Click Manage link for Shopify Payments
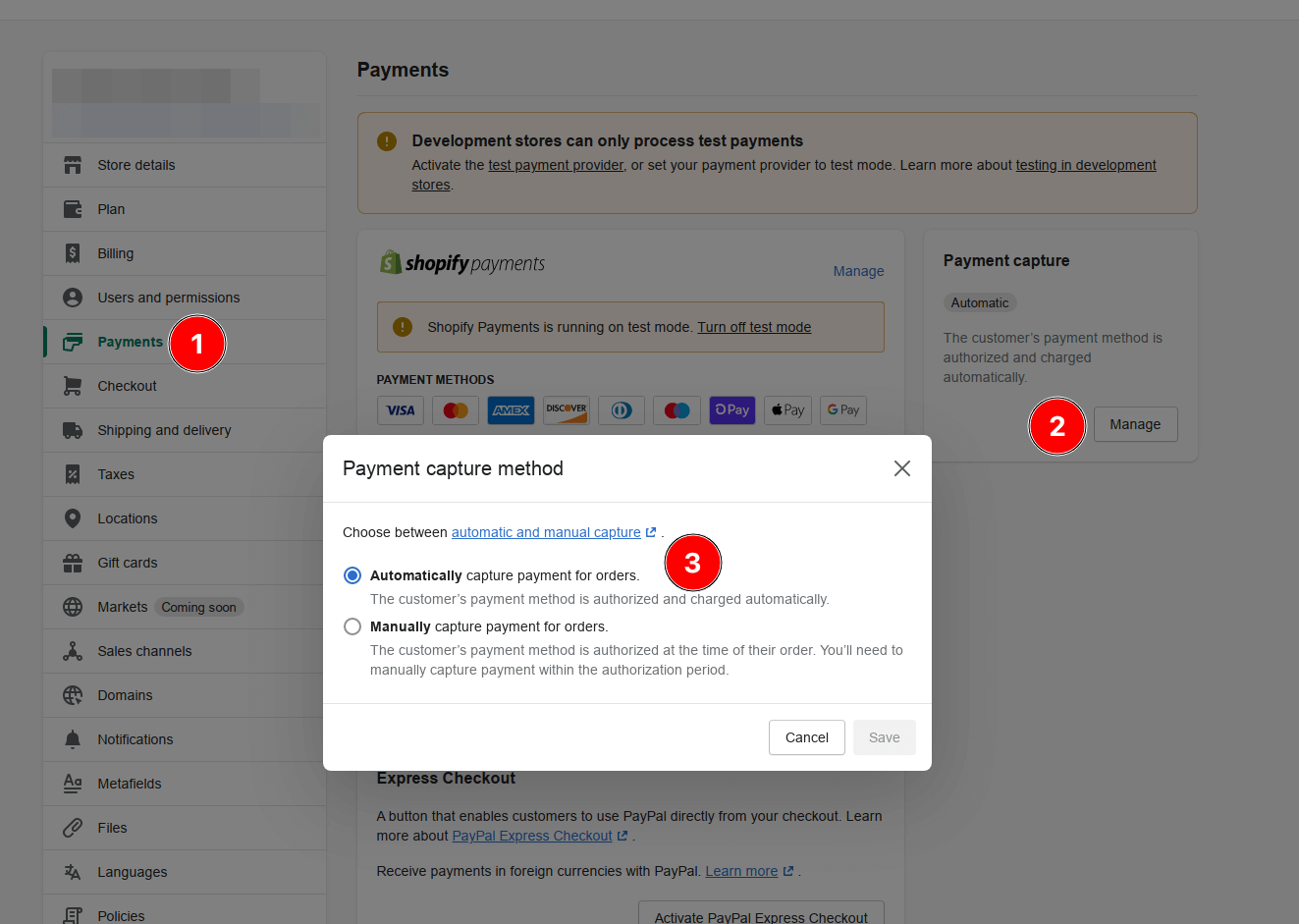Image resolution: width=1299 pixels, height=924 pixels. tap(859, 271)
